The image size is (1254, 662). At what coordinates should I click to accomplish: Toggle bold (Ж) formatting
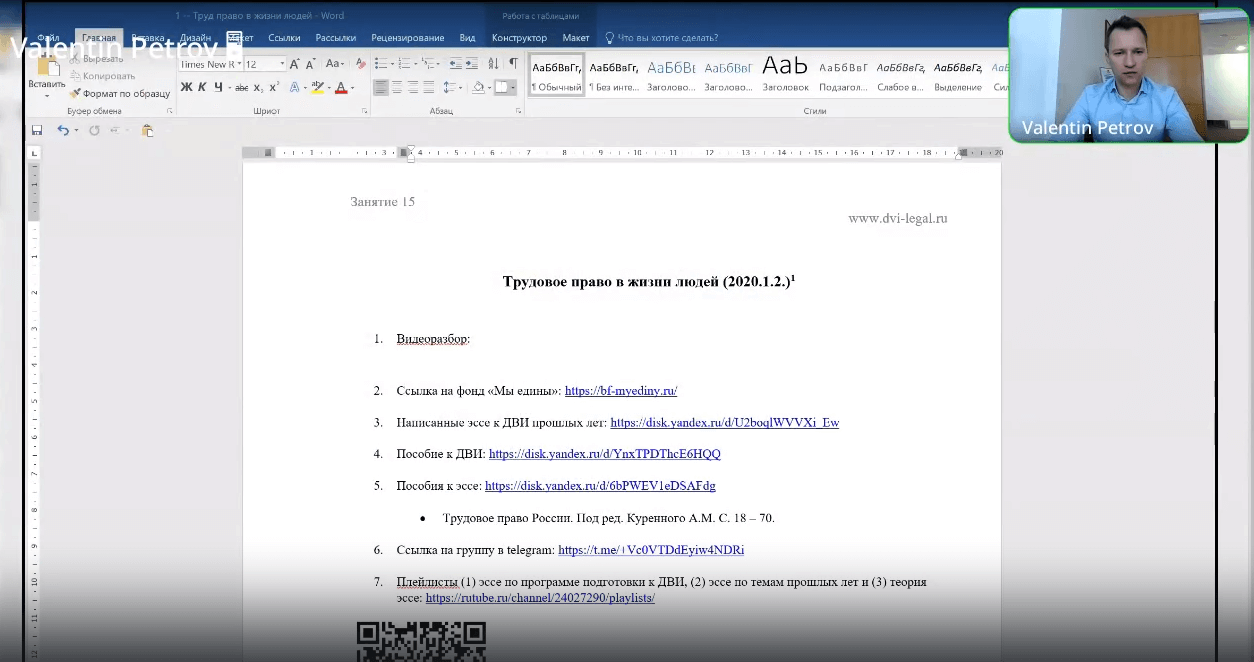[x=186, y=87]
